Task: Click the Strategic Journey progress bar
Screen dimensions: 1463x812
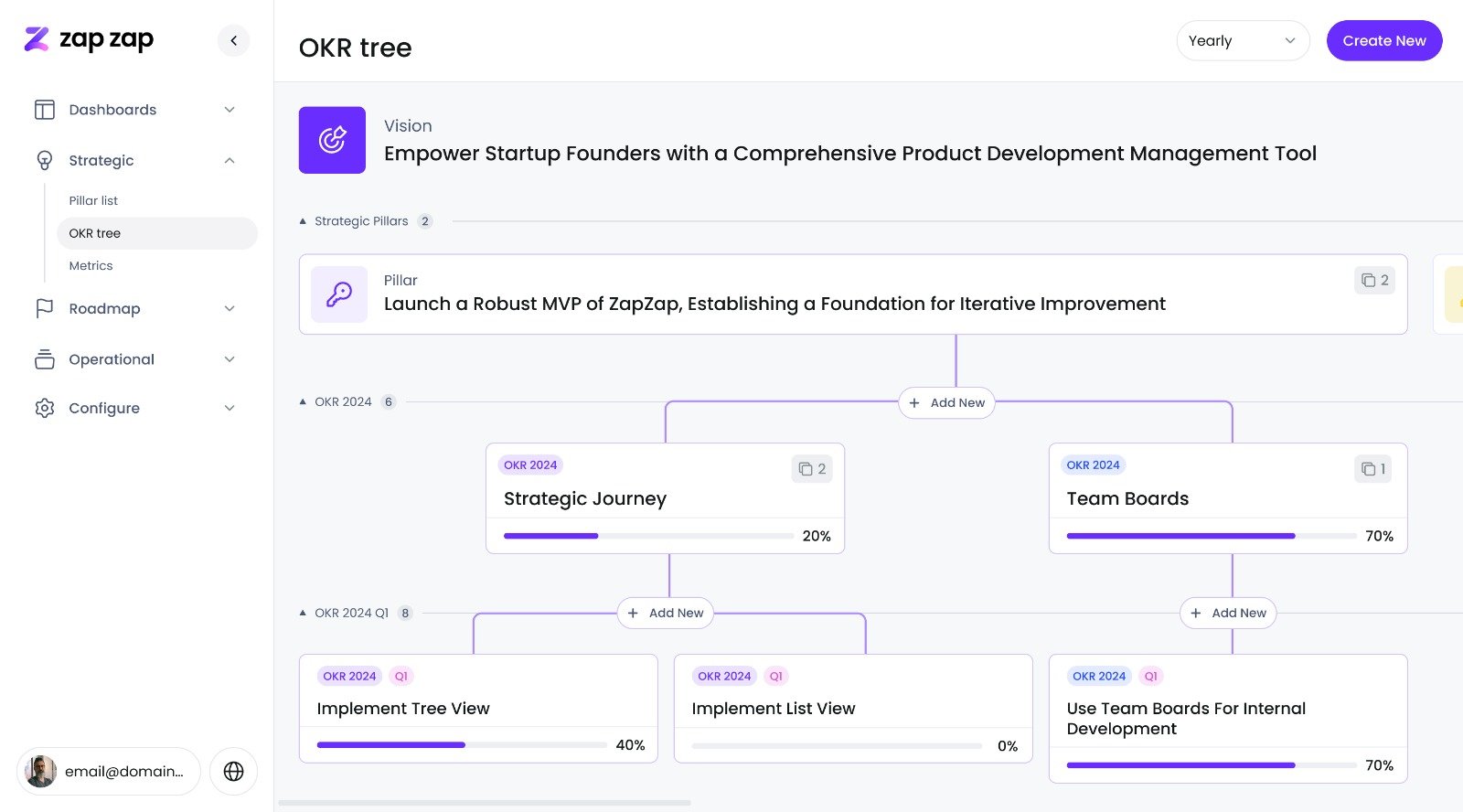Action: [648, 536]
